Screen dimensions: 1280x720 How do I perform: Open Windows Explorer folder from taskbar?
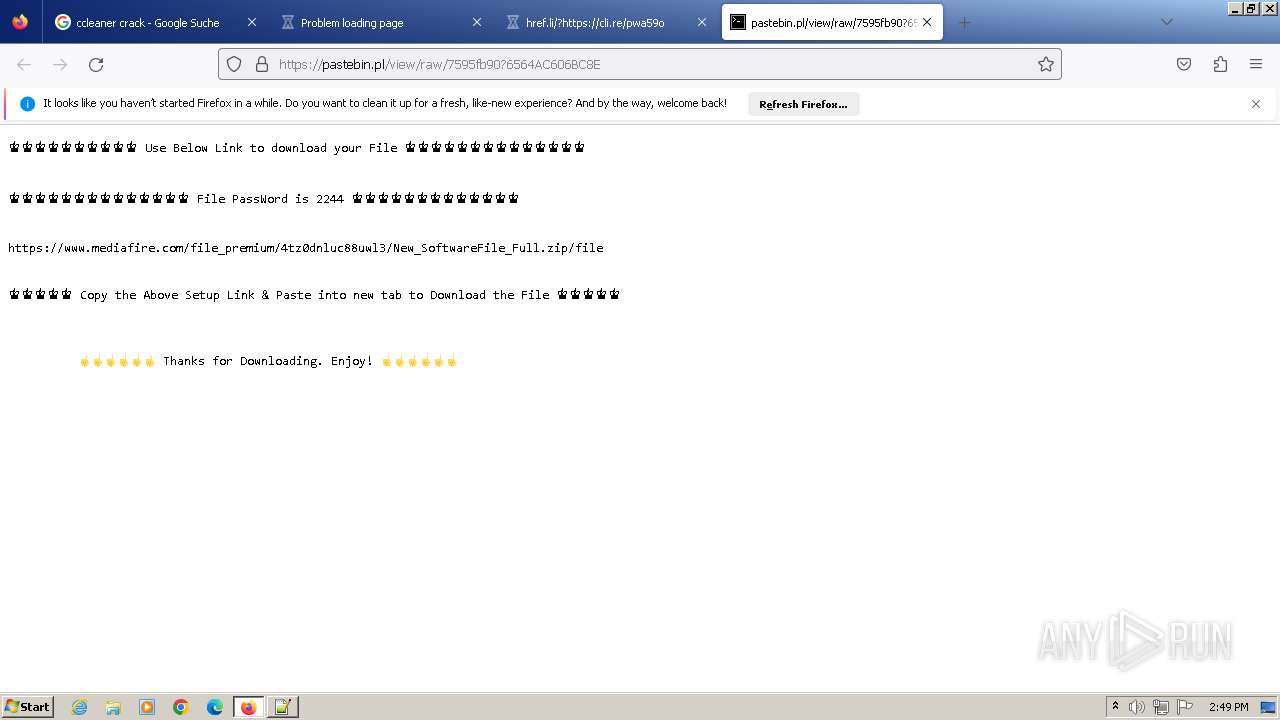(x=113, y=707)
